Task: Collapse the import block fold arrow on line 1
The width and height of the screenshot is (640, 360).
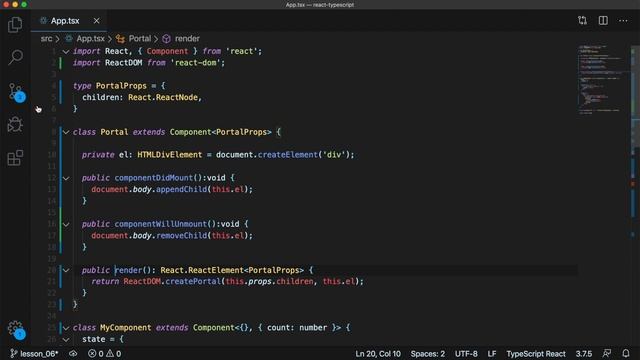Action: (x=66, y=51)
